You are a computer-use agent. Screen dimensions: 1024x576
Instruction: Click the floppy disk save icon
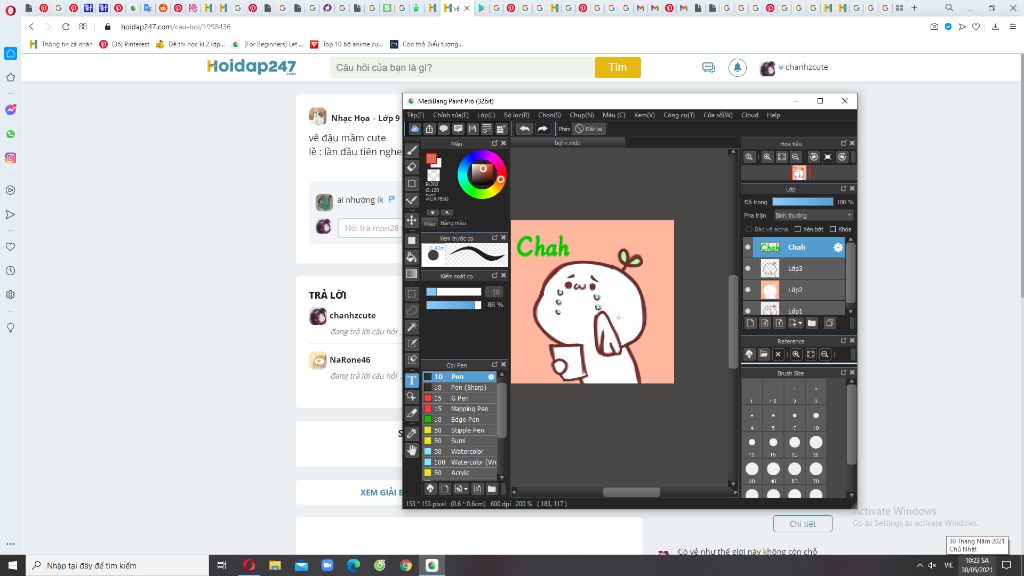[472, 129]
